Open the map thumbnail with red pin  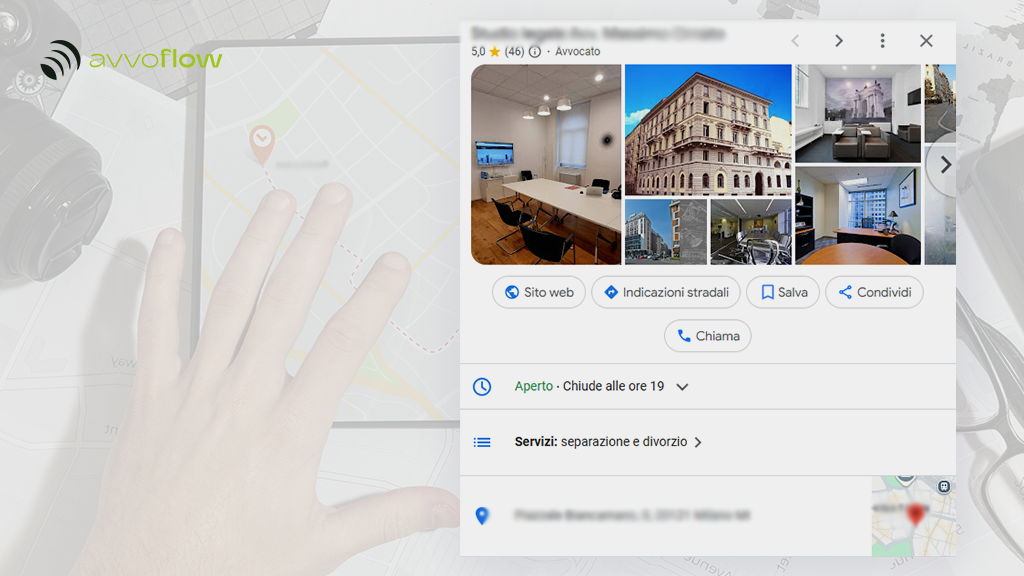[913, 516]
